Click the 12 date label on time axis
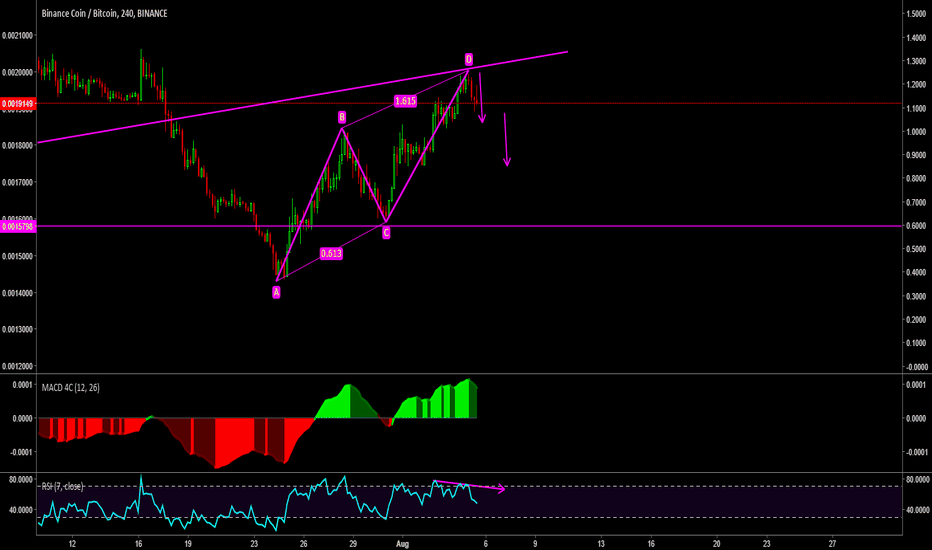The height and width of the screenshot is (550, 932). coord(72,543)
